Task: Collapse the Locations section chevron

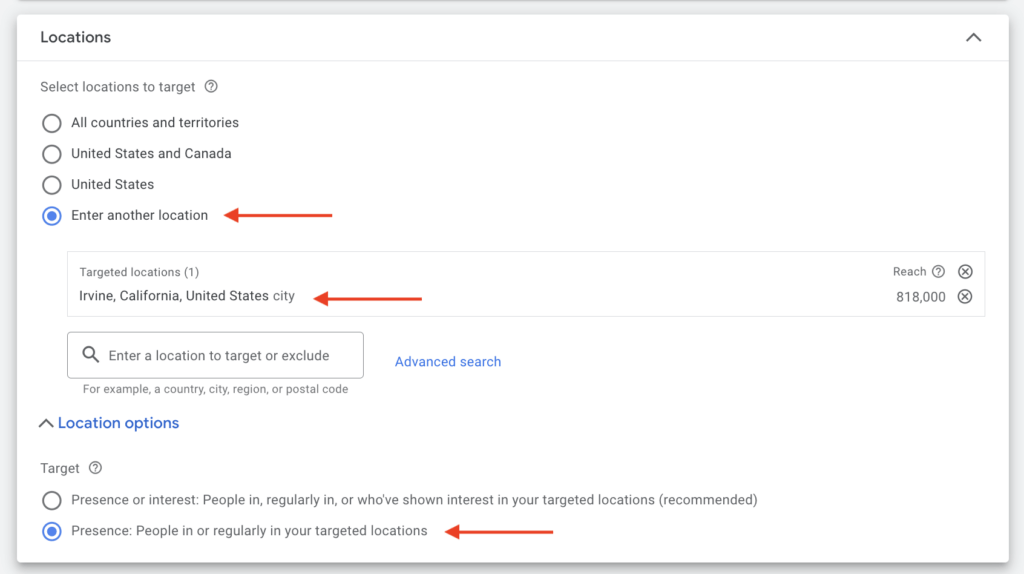Action: point(973,37)
